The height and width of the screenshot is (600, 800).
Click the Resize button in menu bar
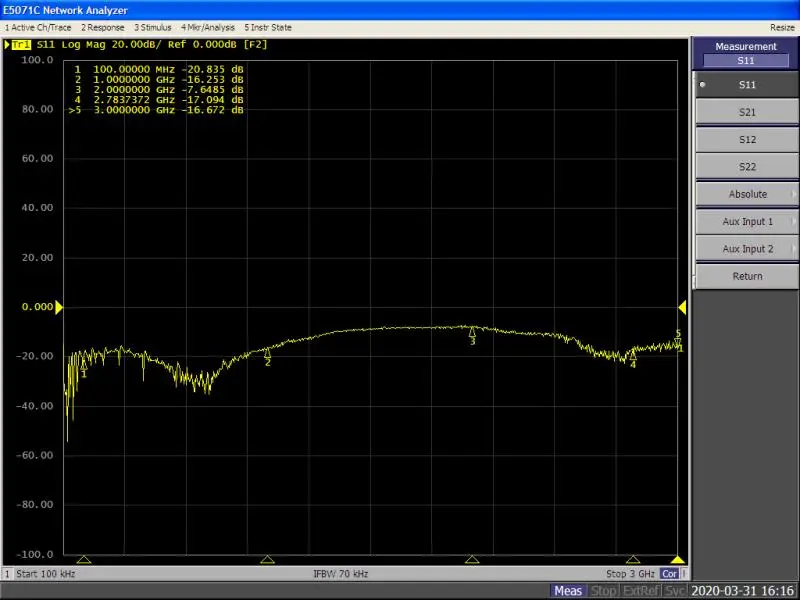(x=782, y=28)
